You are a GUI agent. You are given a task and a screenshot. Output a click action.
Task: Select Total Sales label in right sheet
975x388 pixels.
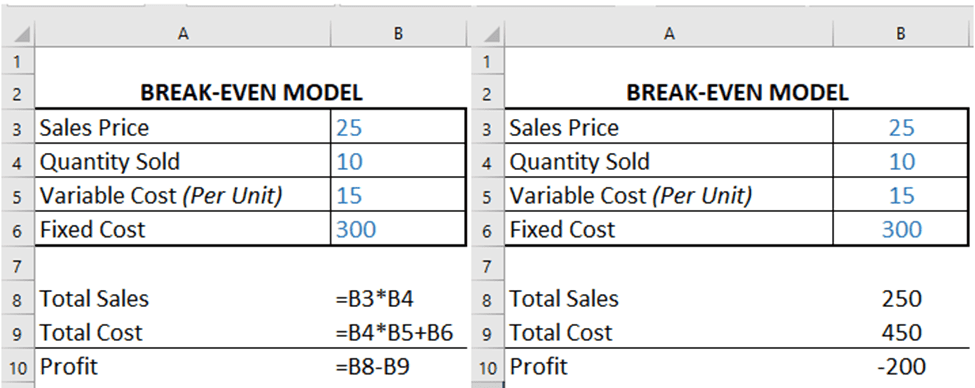point(565,299)
